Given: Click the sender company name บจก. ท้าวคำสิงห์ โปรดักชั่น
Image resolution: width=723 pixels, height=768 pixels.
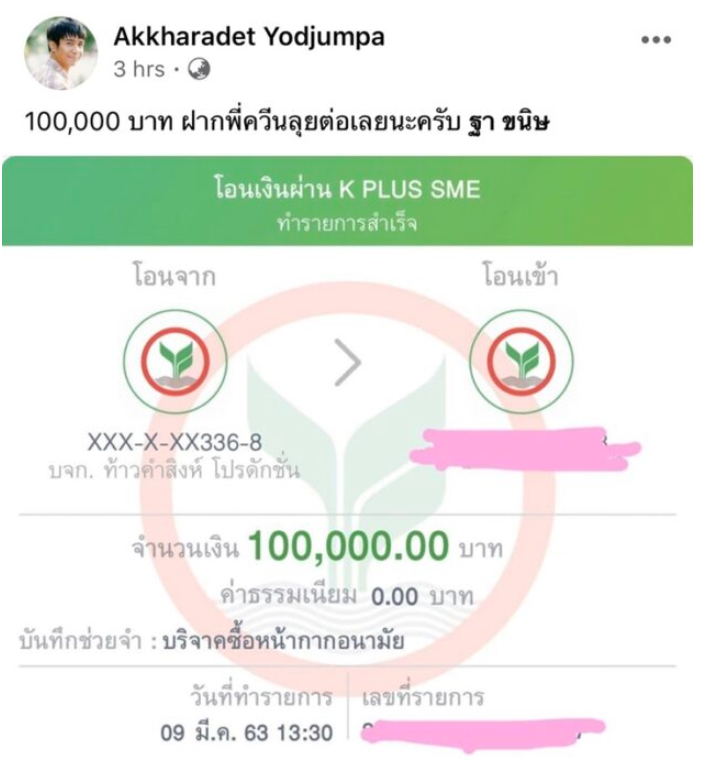Looking at the screenshot, I should [174, 470].
